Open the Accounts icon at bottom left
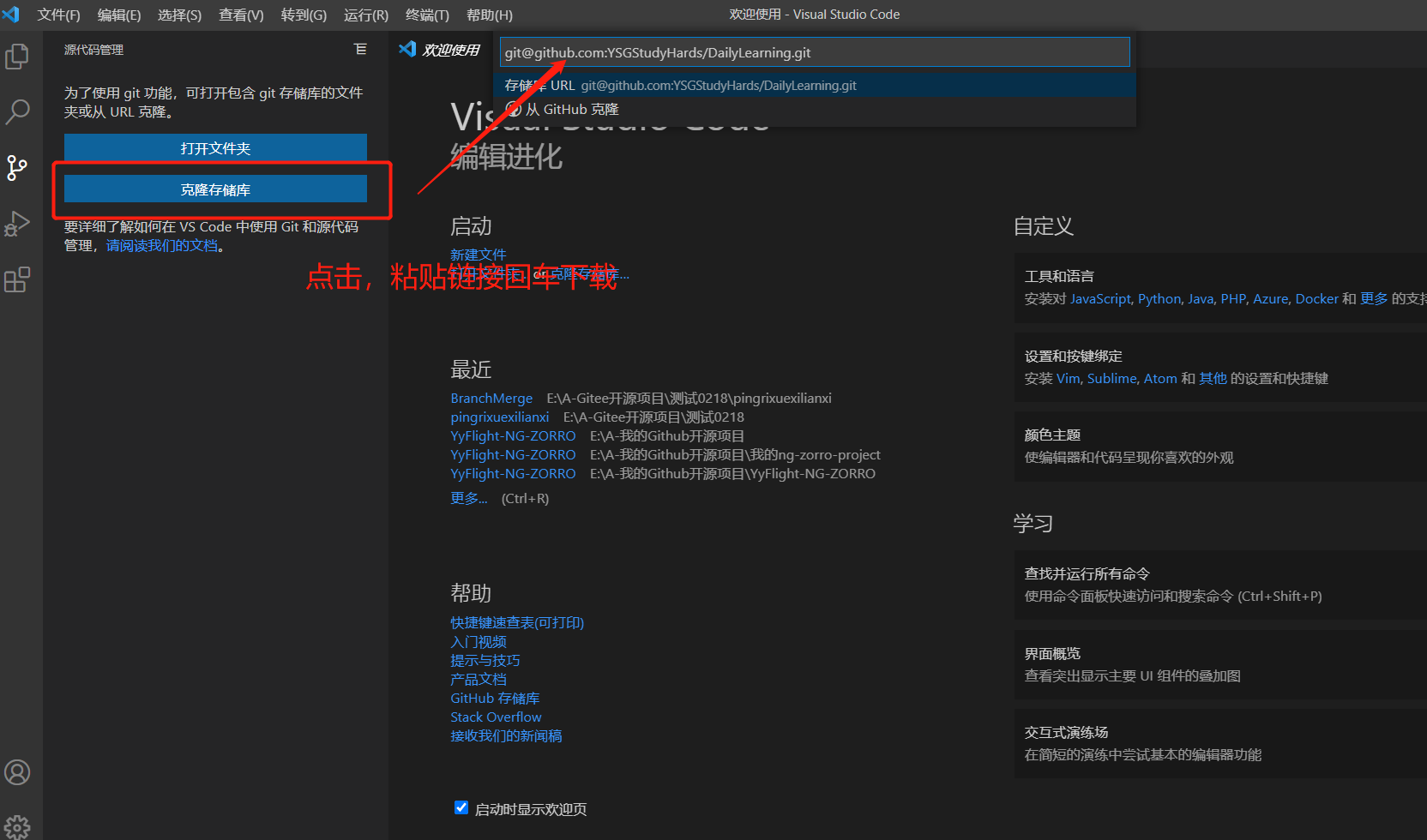This screenshot has height=840, width=1427. [x=17, y=772]
